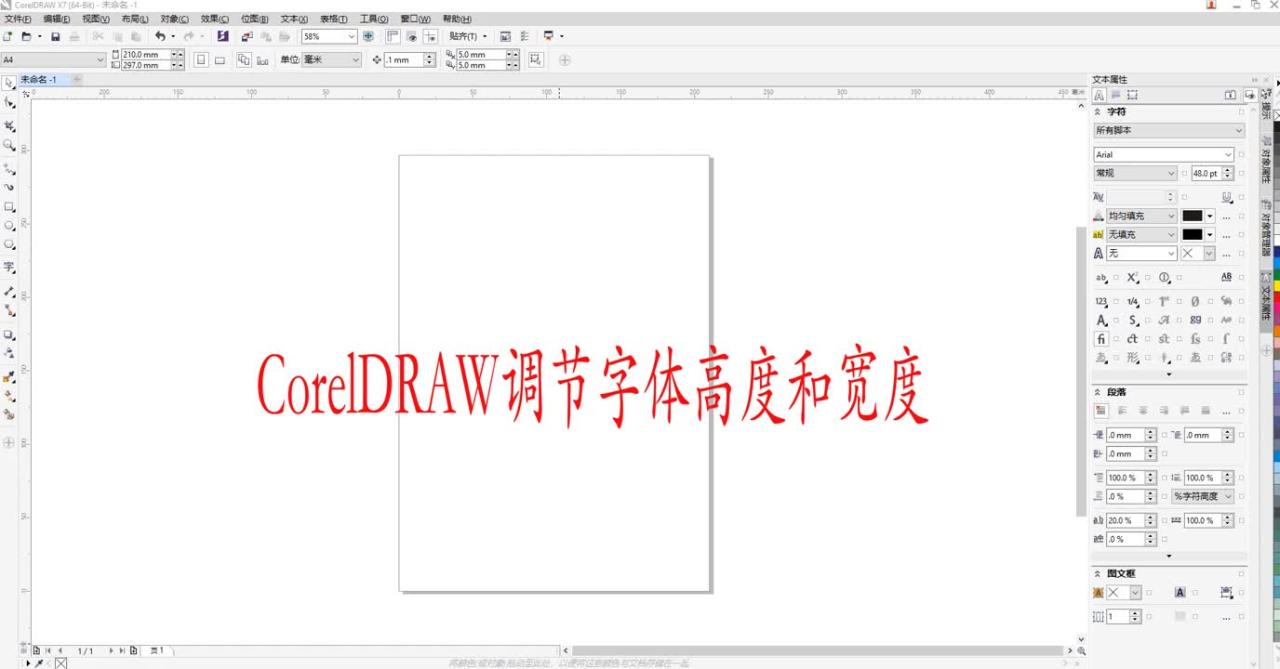Toggle the underline button in the character section
This screenshot has width=1280, height=669.
(x=1226, y=197)
